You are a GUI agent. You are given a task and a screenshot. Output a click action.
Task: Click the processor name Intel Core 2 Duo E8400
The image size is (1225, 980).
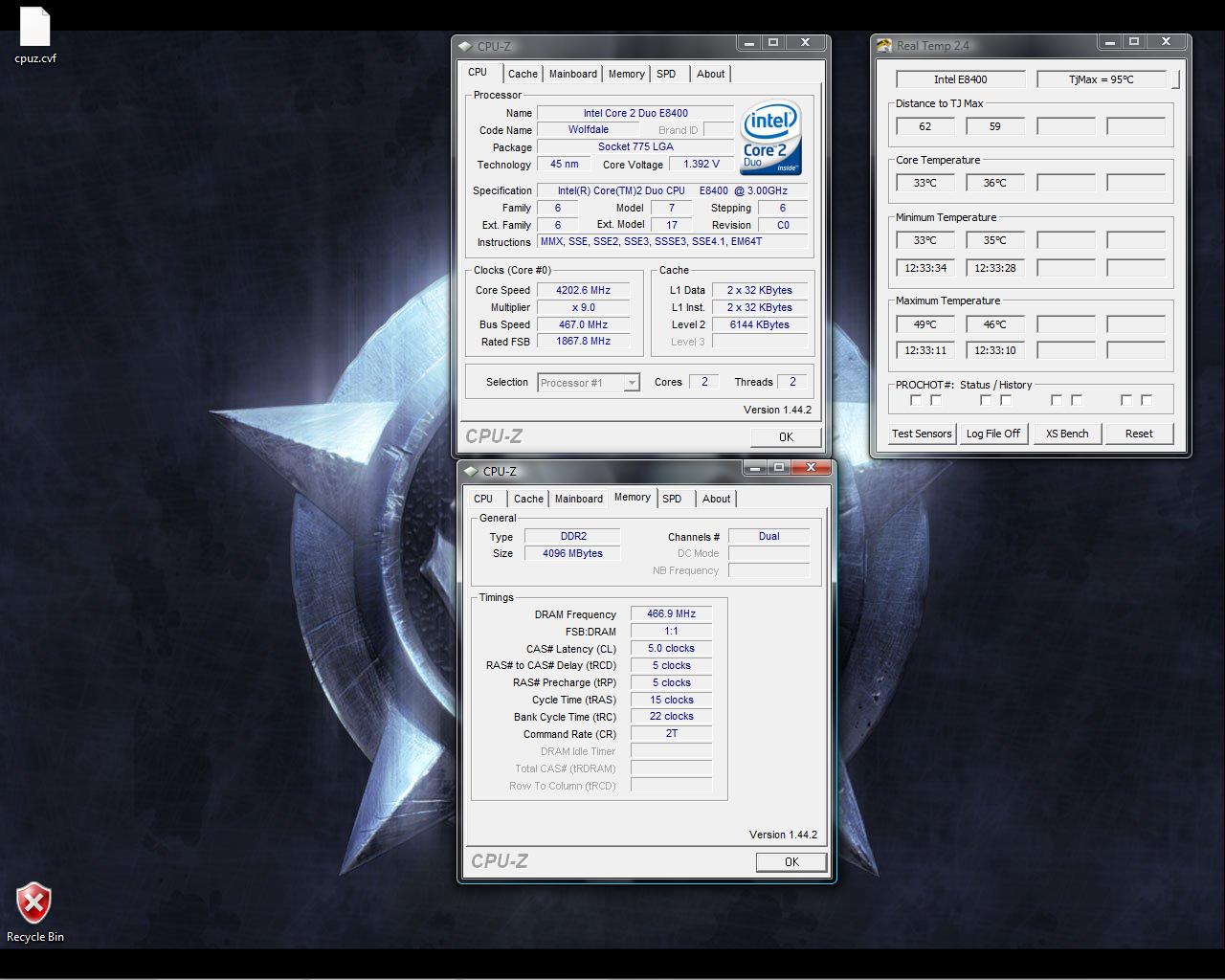635,113
